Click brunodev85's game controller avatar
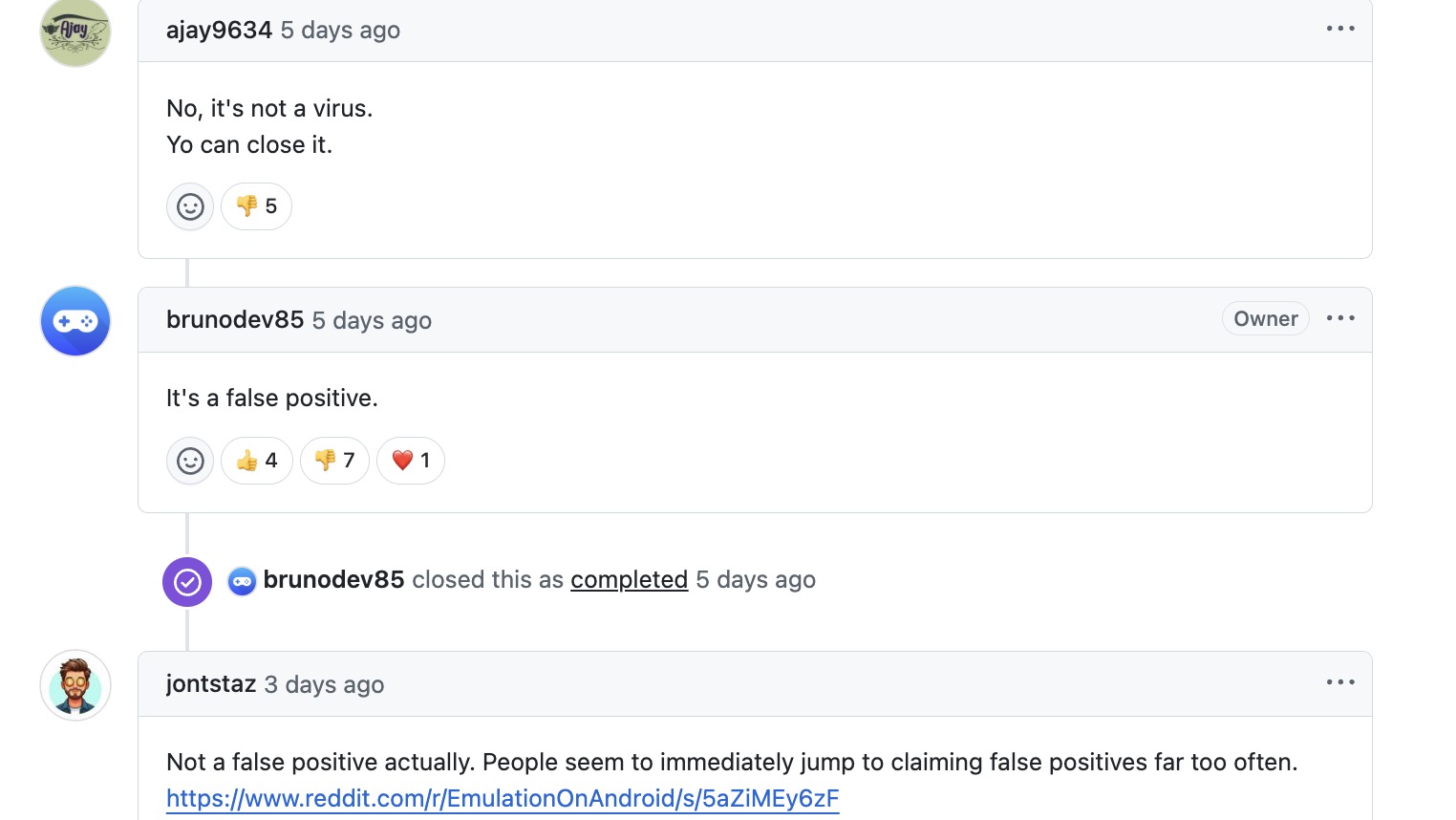Image resolution: width=1456 pixels, height=820 pixels. (75, 321)
